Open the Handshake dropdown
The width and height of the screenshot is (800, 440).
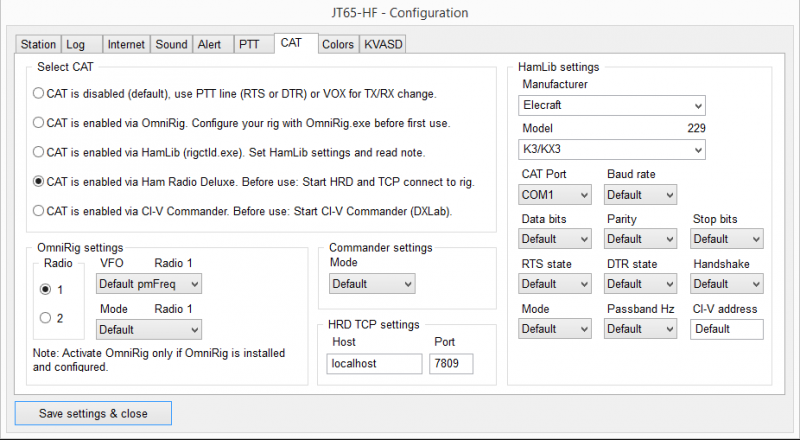(726, 284)
